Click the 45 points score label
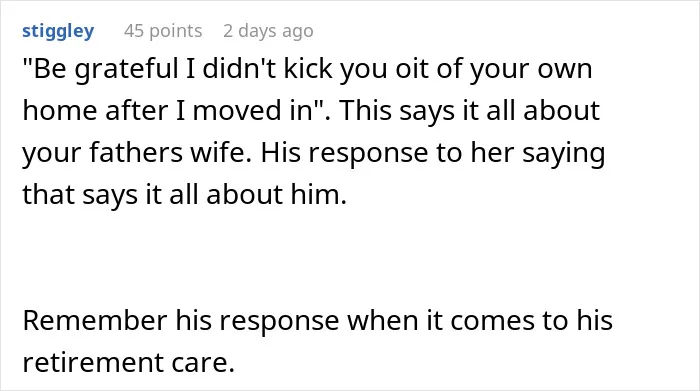Screen dimensions: 700x391 (163, 31)
